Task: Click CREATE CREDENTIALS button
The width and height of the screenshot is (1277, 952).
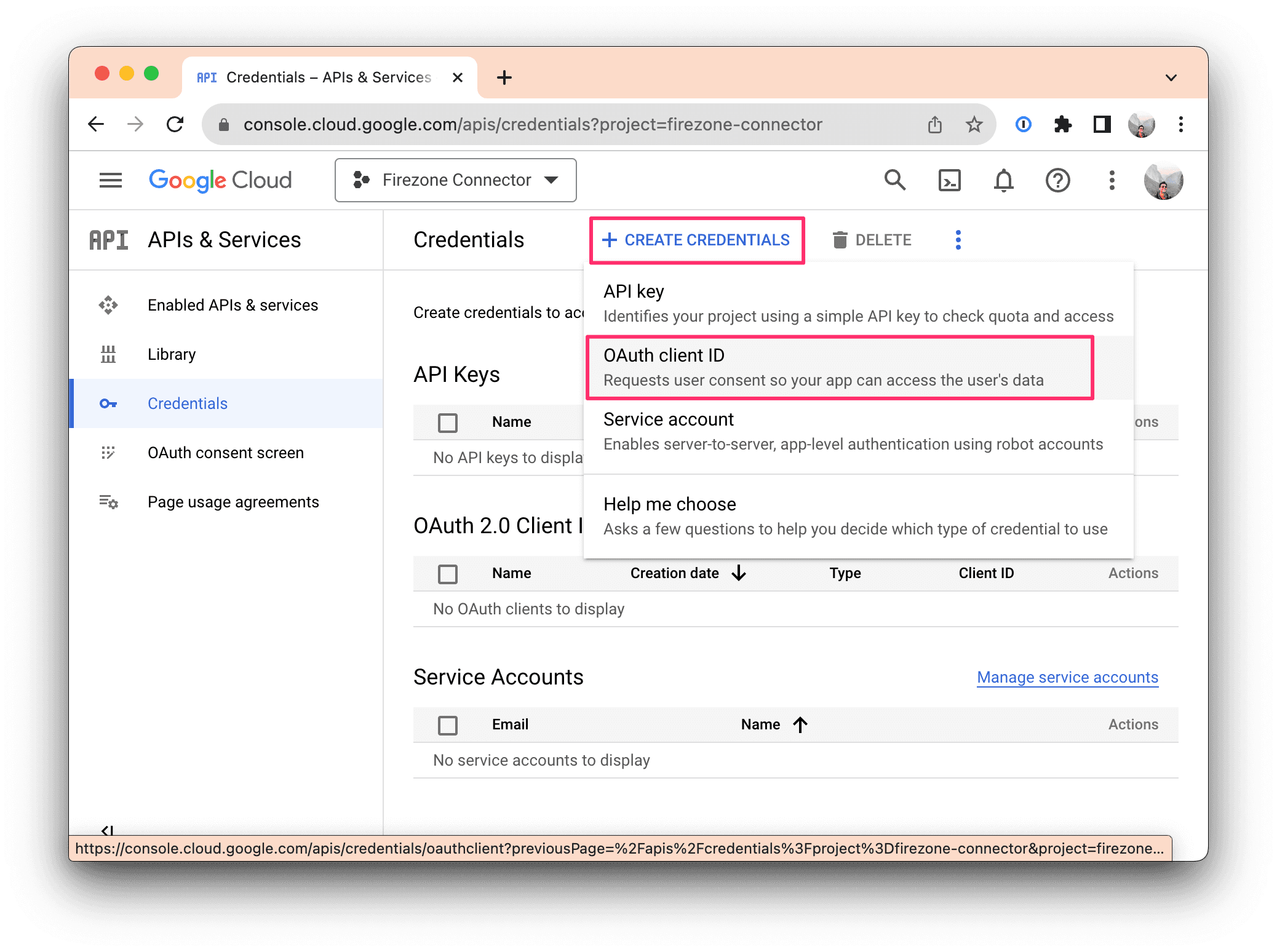Action: [696, 240]
